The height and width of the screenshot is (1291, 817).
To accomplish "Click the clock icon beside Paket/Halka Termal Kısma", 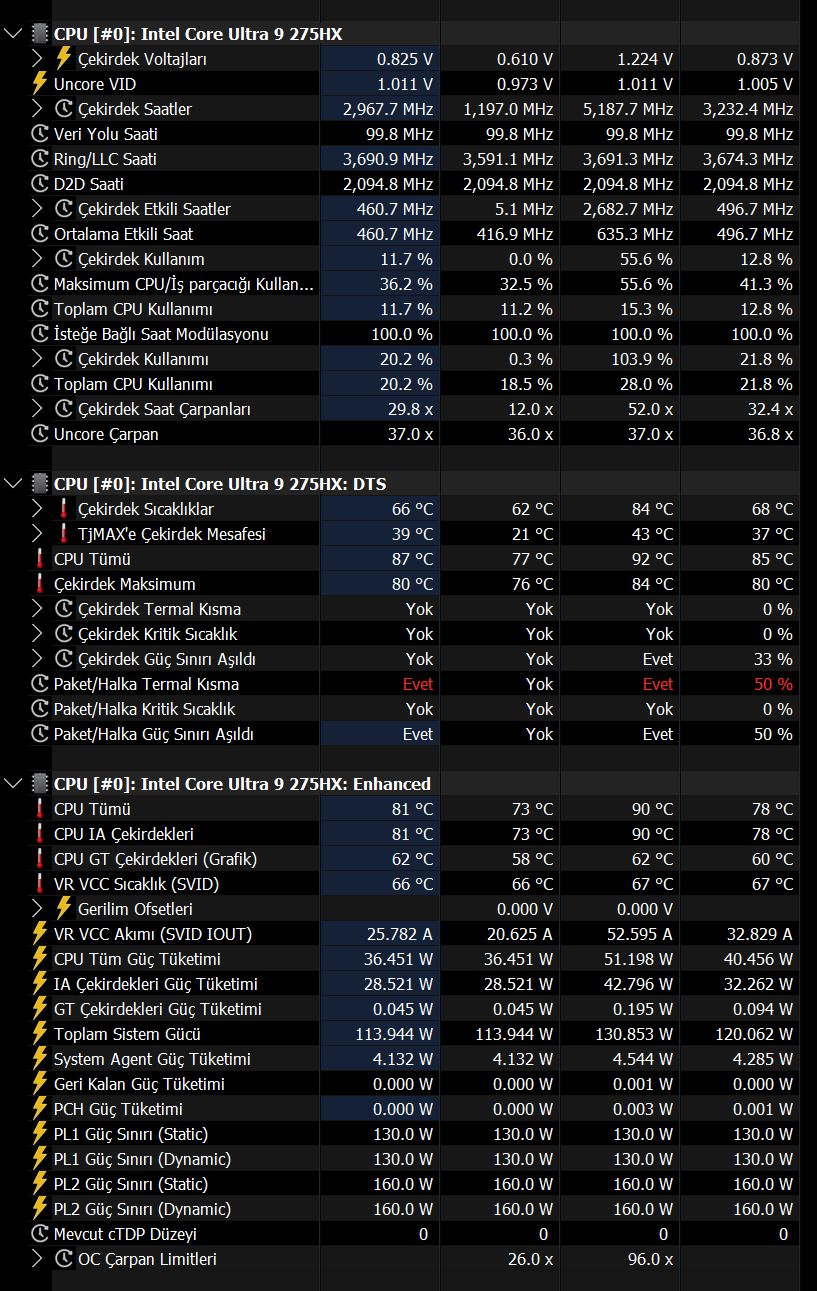I will pos(40,684).
